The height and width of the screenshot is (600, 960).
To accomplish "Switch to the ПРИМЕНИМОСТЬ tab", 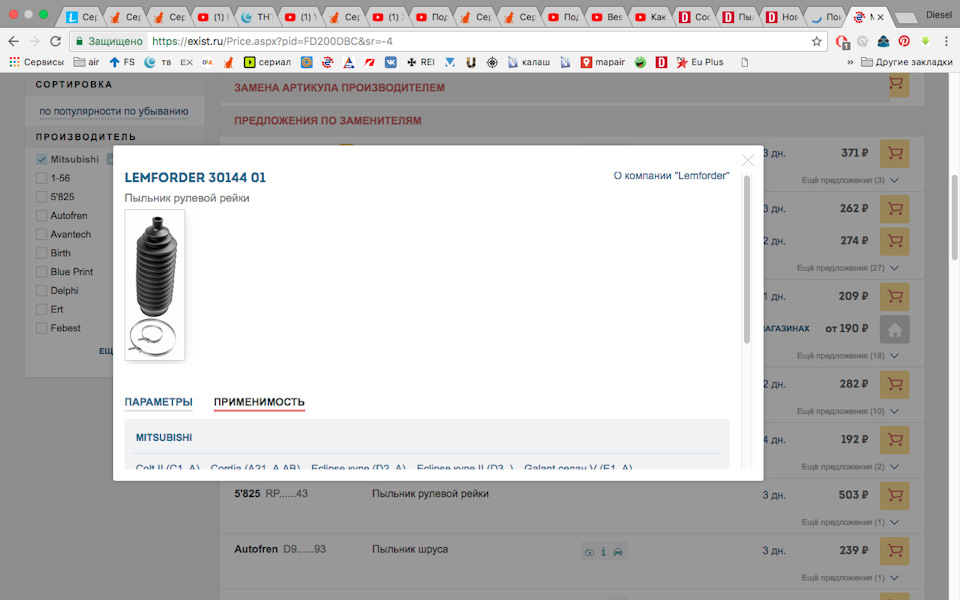I will (x=259, y=402).
